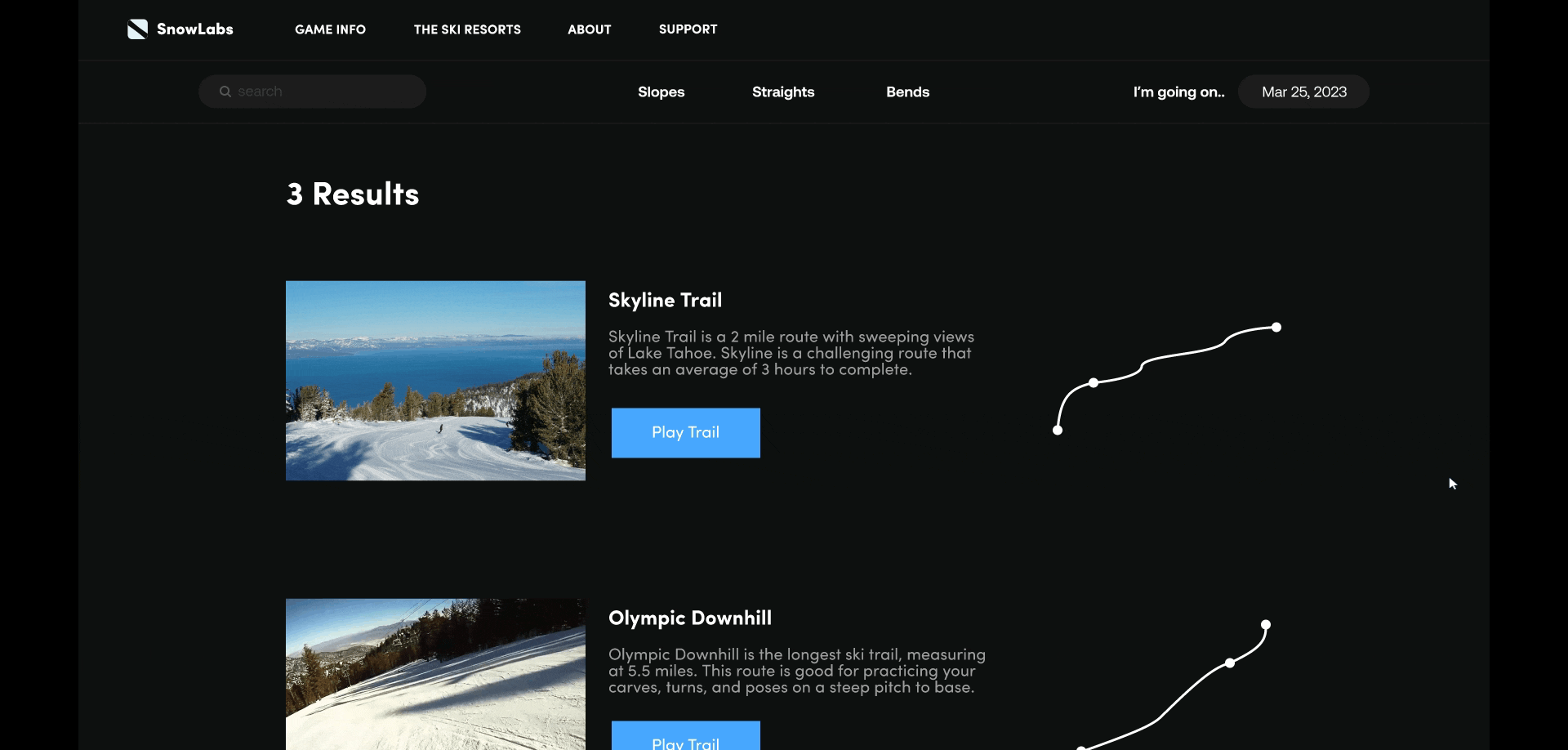Click the Olympic Downhill title

point(690,618)
